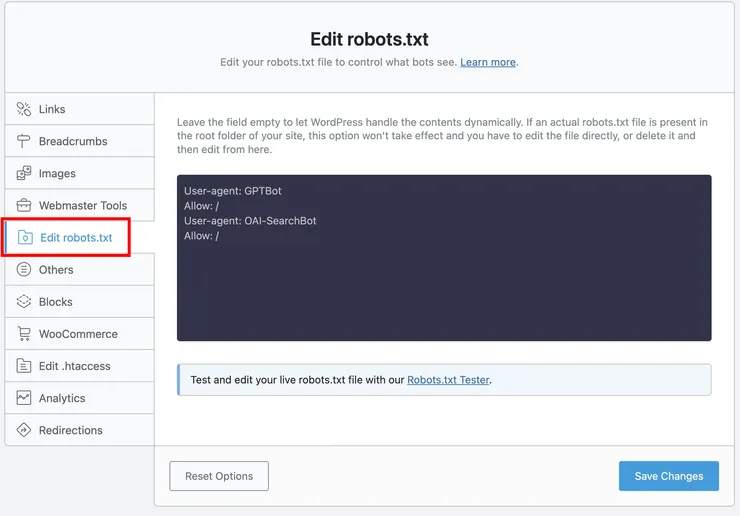The image size is (740, 516).
Task: Click the Analytics chart icon
Action: [x=24, y=398]
